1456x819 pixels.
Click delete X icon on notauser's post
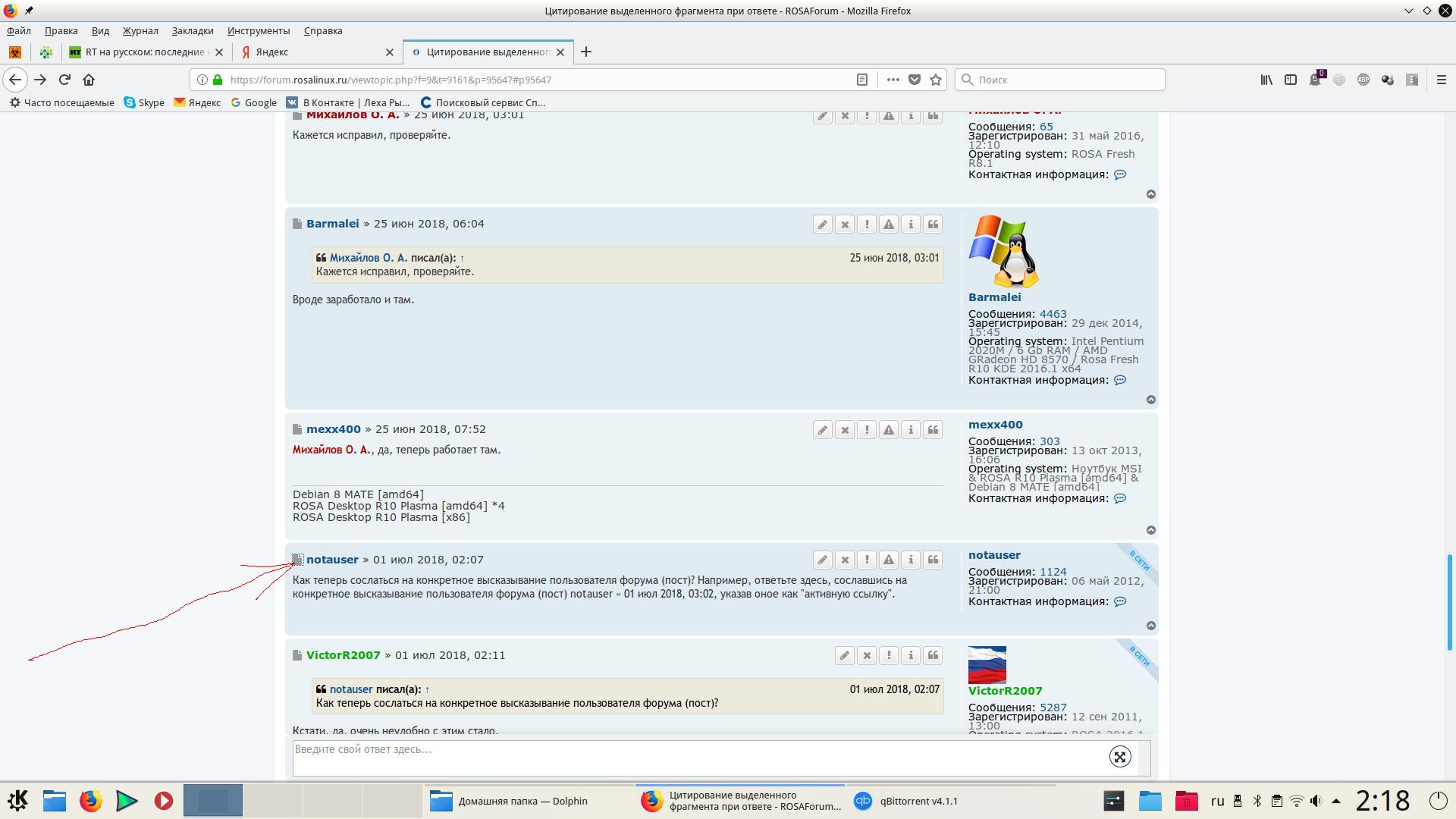[x=845, y=560]
